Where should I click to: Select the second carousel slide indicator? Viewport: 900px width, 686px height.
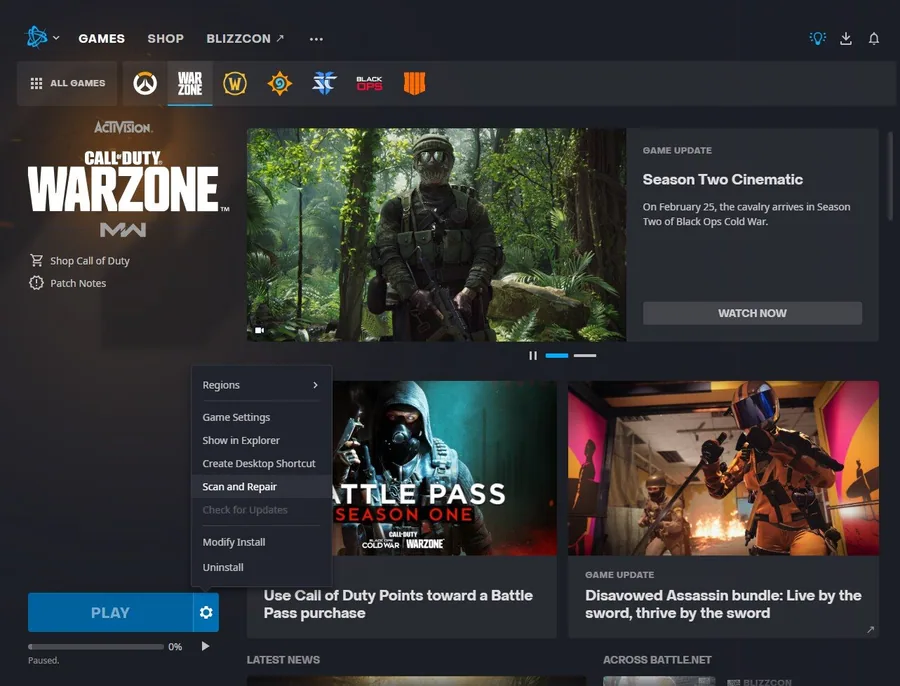tap(585, 356)
